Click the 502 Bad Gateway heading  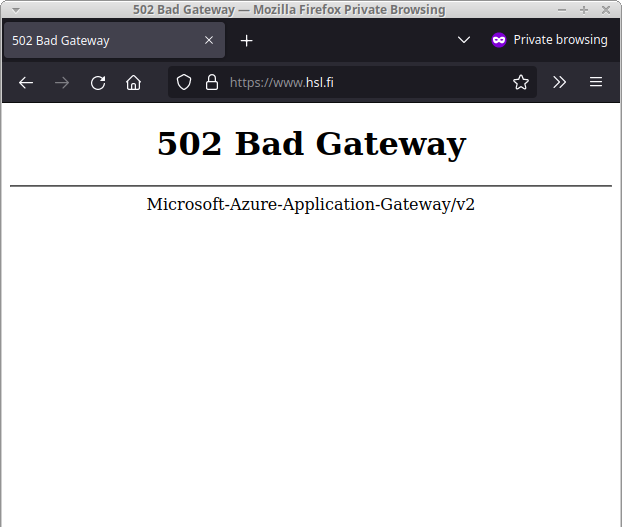(311, 144)
